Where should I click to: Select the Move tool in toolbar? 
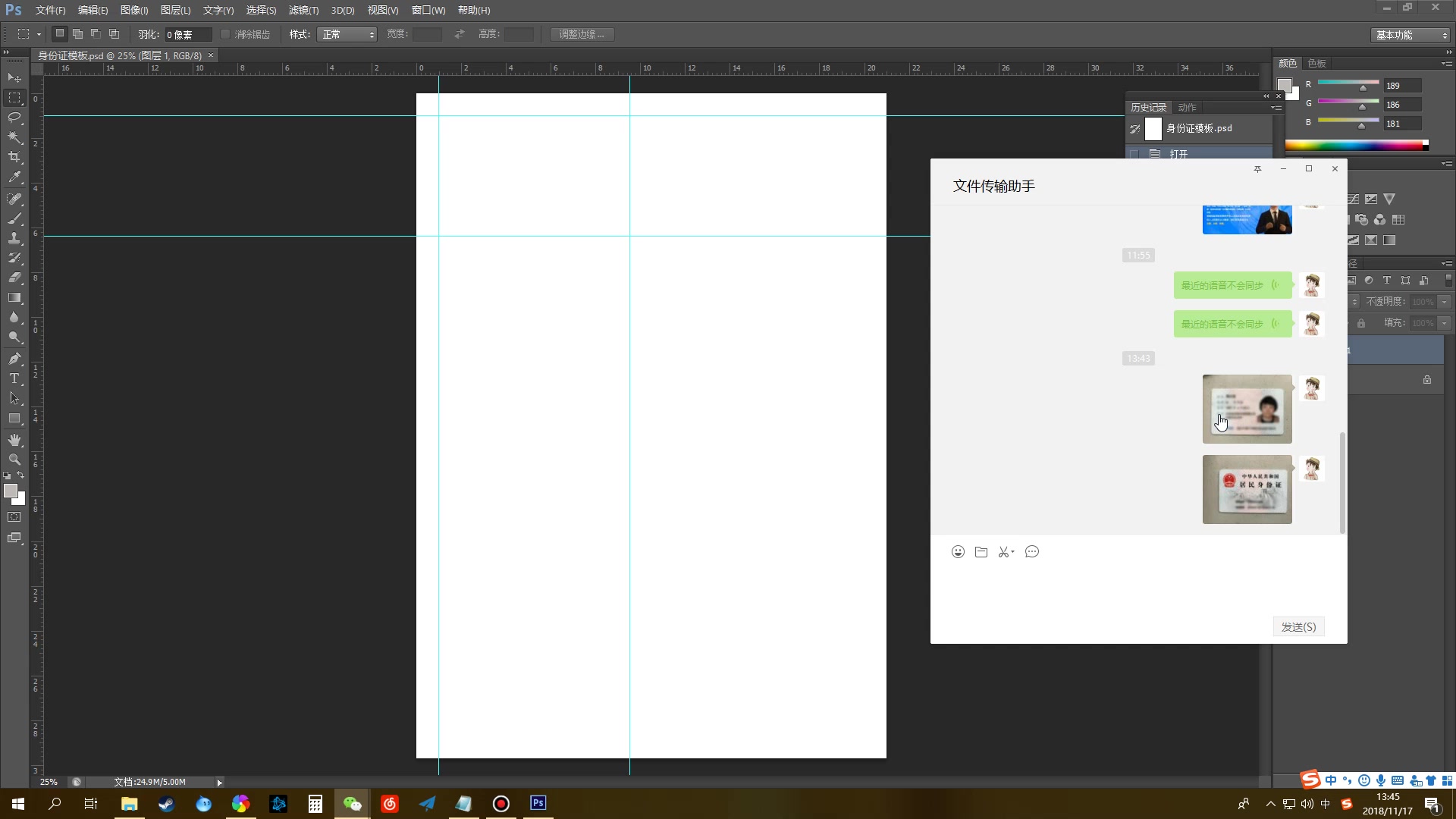click(x=14, y=78)
